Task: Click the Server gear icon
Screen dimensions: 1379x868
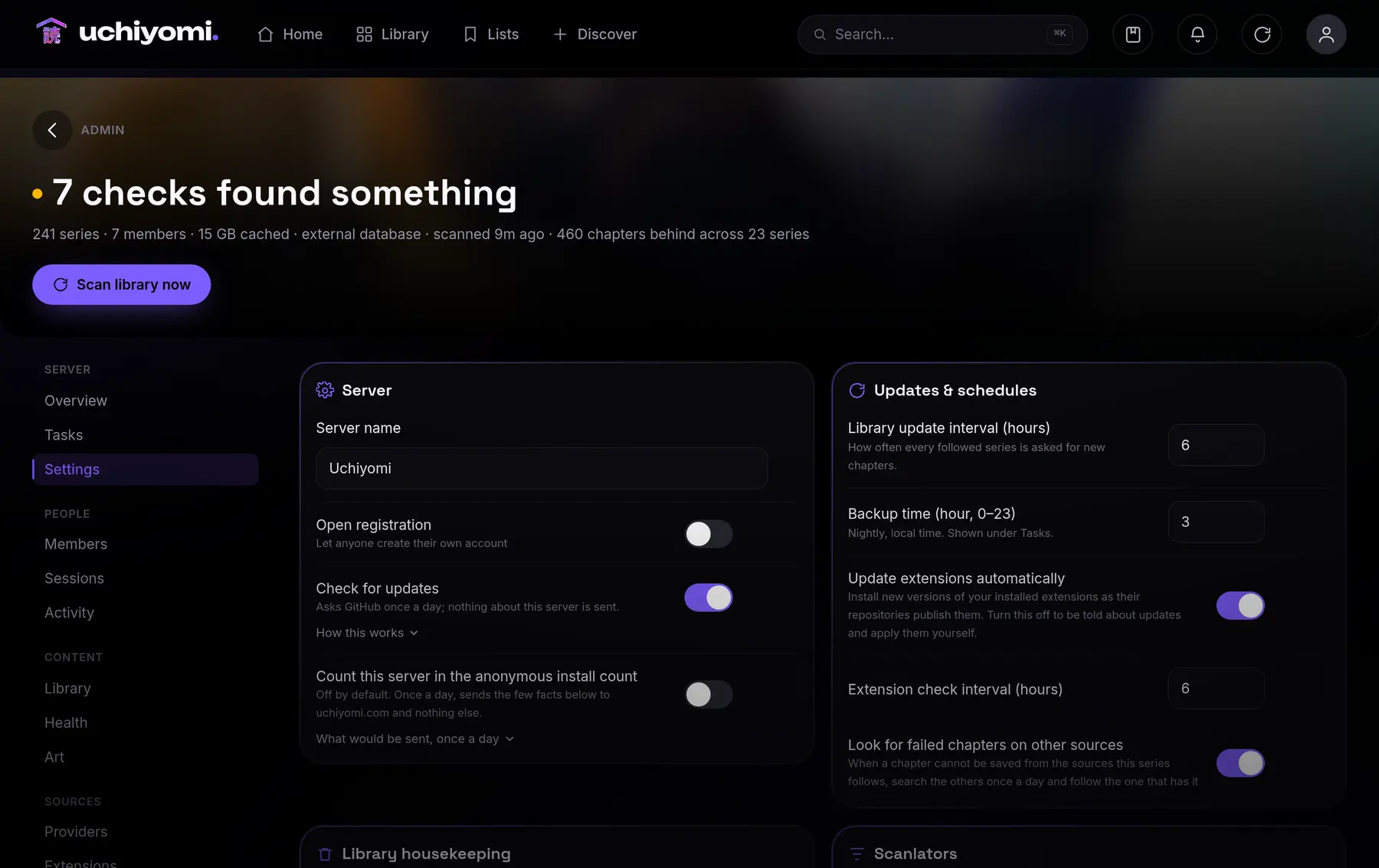Action: pyautogui.click(x=325, y=390)
